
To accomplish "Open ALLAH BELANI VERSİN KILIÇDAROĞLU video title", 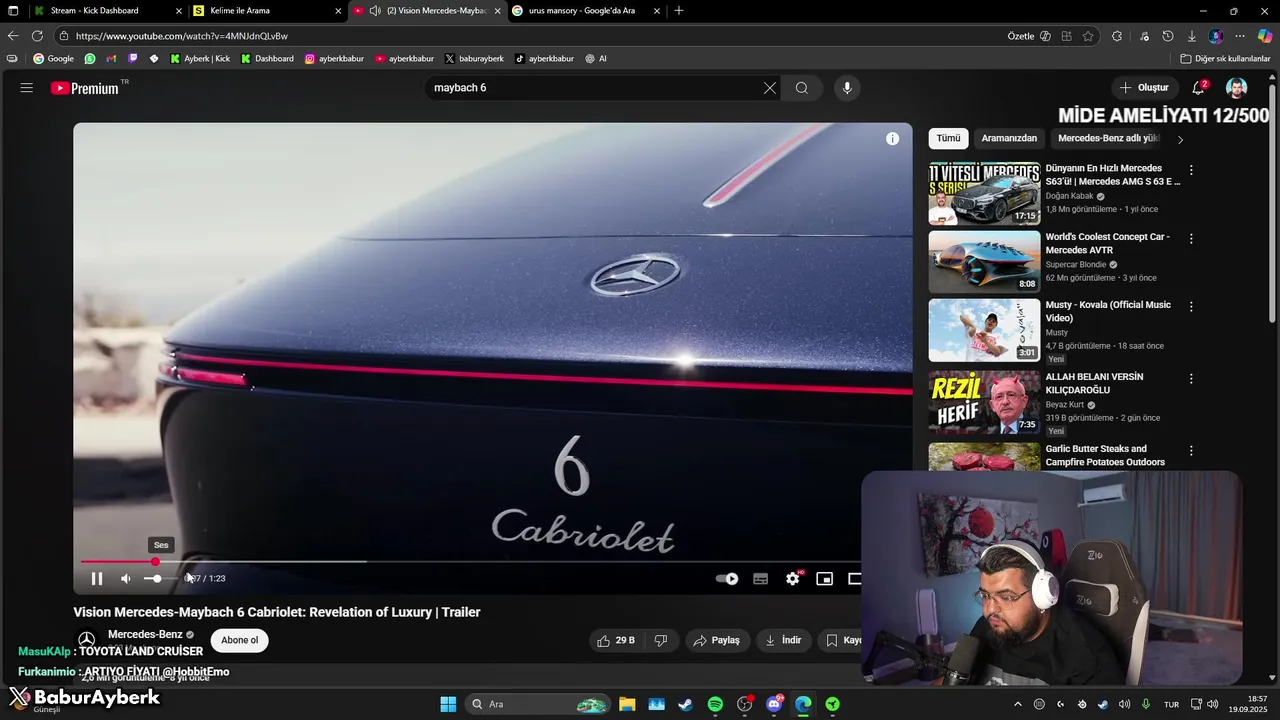I will [x=1094, y=383].
